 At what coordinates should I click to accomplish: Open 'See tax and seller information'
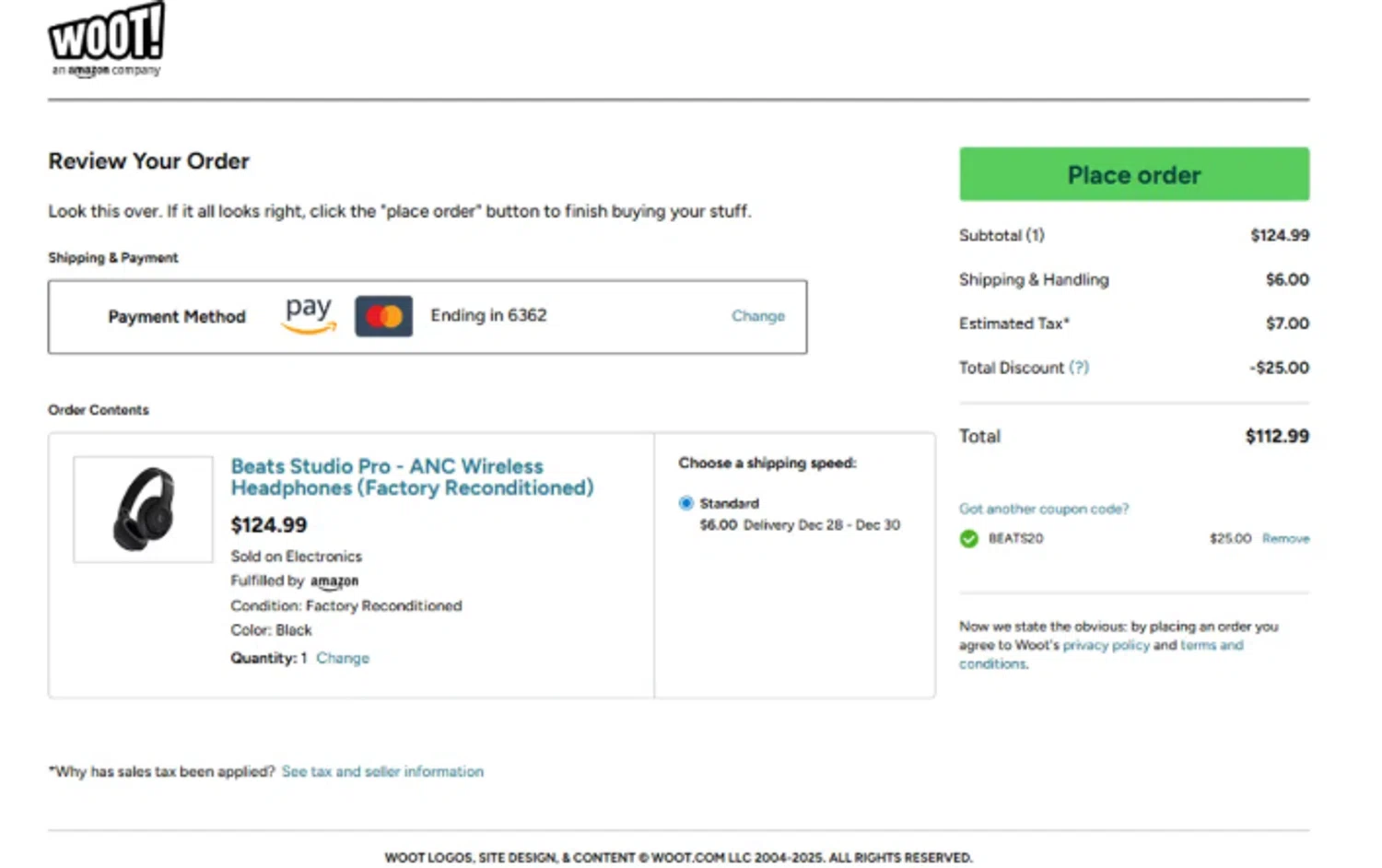(382, 771)
